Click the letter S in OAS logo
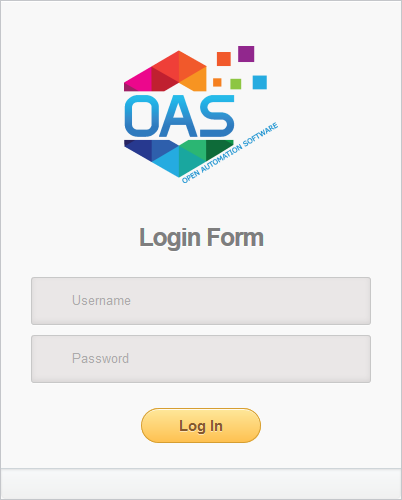402x500 pixels. point(217,116)
